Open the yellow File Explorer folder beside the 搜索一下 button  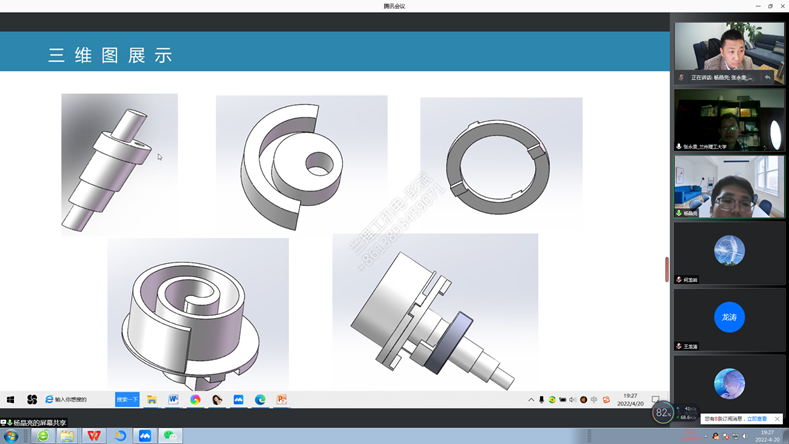point(152,399)
